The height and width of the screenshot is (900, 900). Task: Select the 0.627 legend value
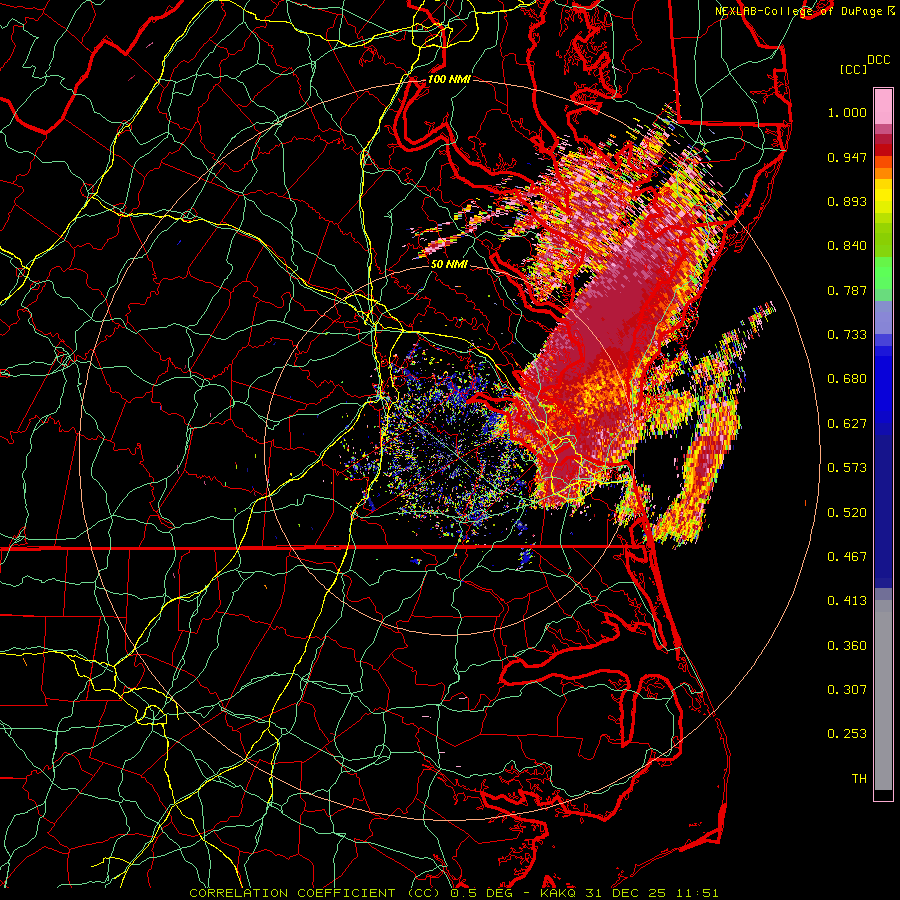pyautogui.click(x=847, y=424)
